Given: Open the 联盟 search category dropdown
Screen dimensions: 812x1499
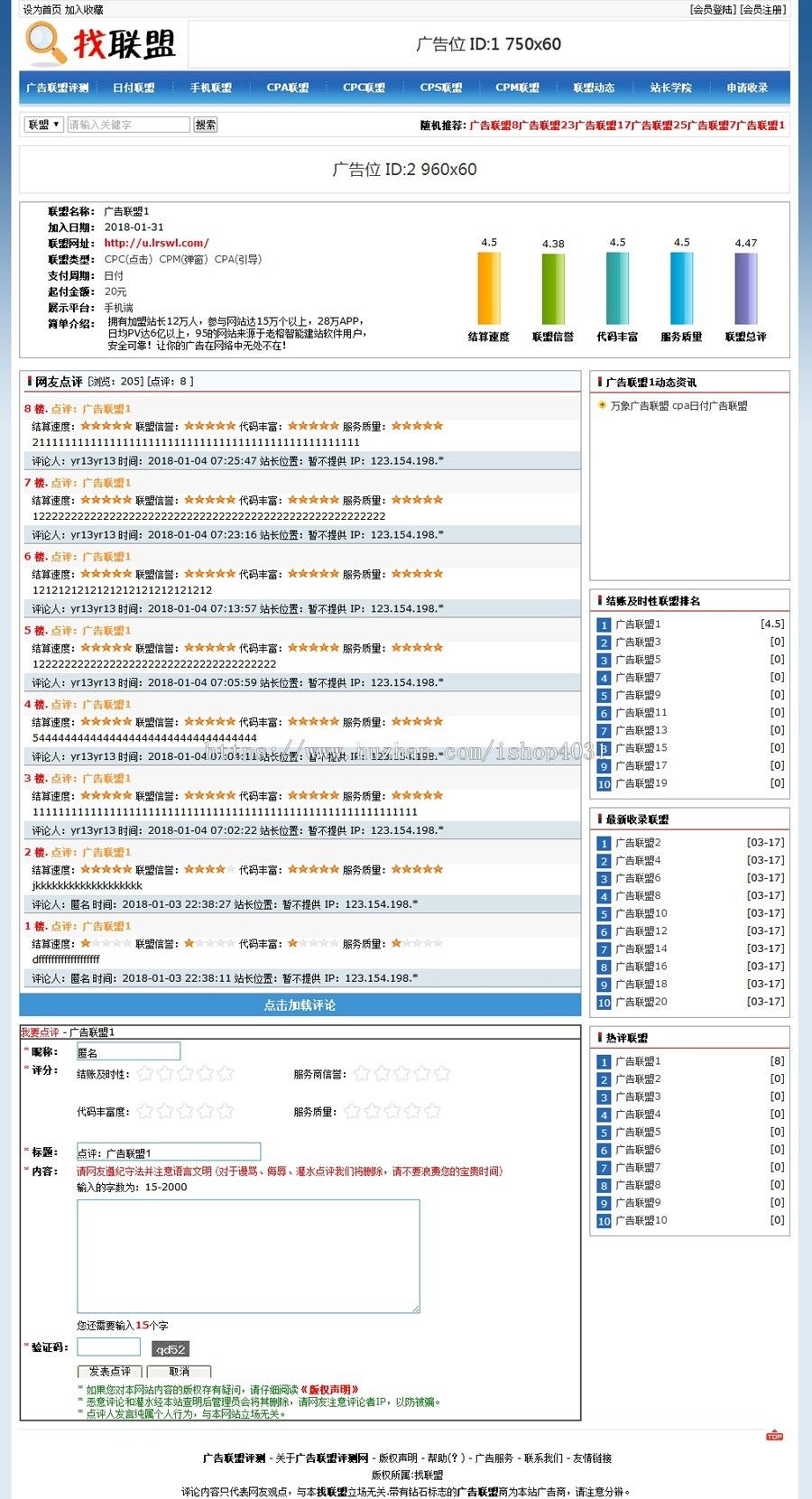Looking at the screenshot, I should click(43, 125).
